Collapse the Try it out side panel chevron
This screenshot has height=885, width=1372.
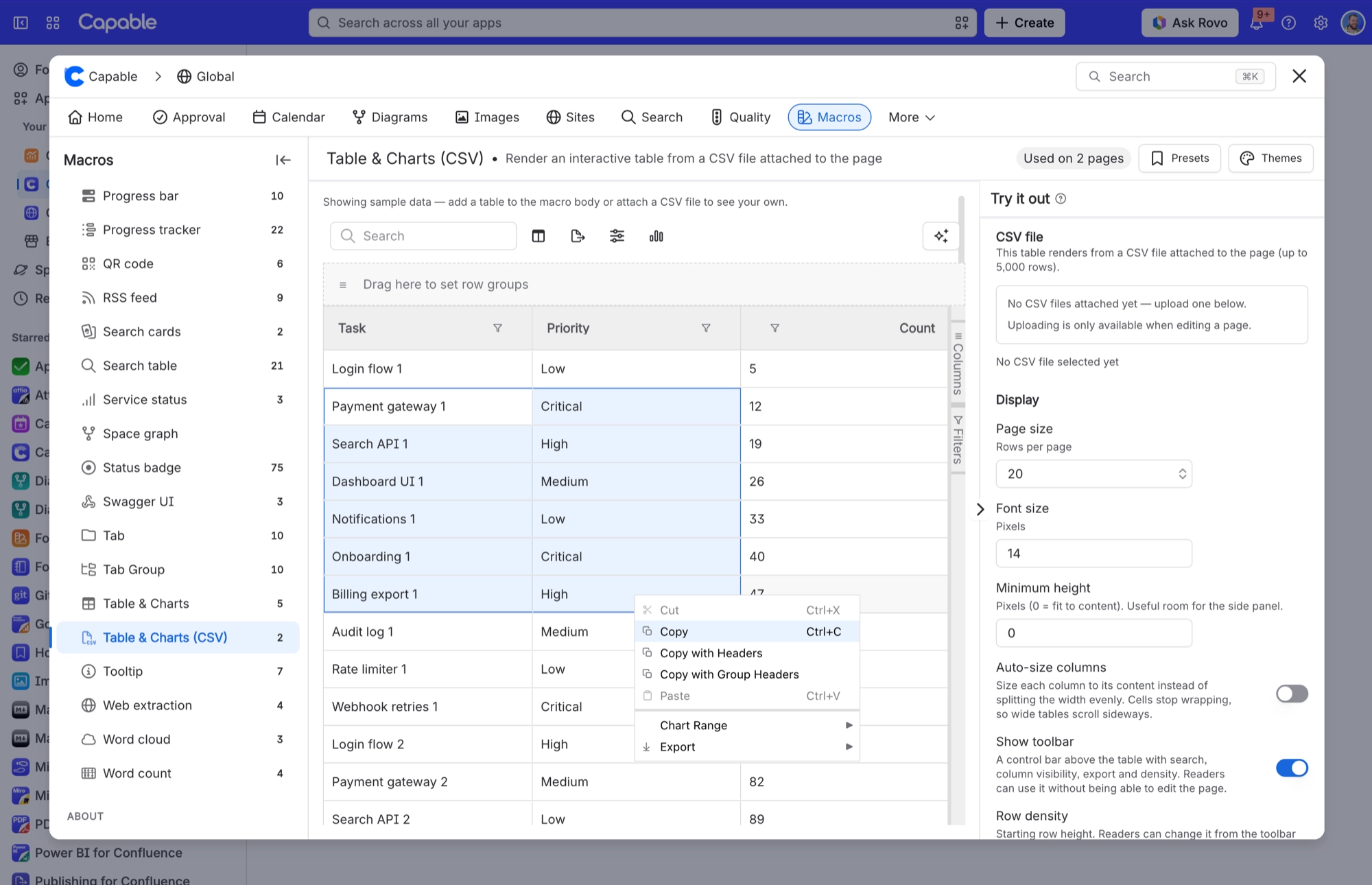(980, 509)
